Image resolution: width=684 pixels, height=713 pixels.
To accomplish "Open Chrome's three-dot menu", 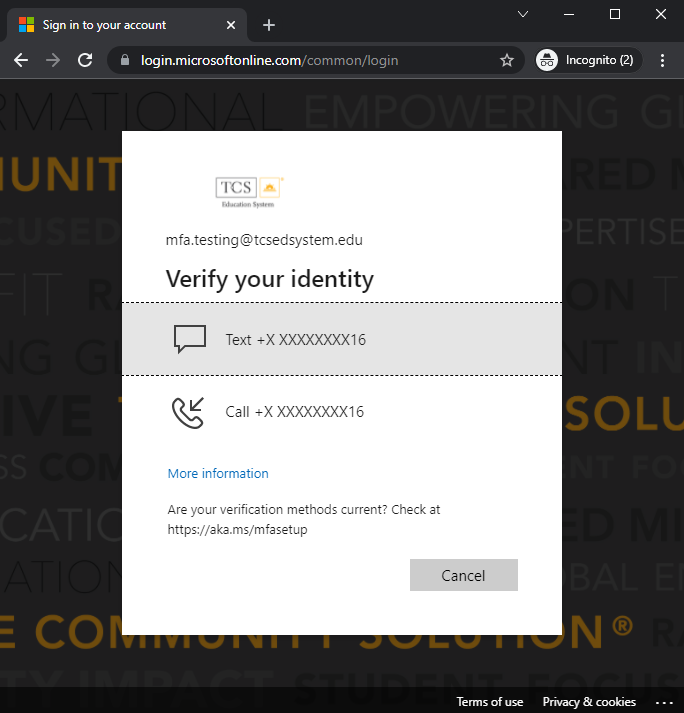I will point(662,60).
